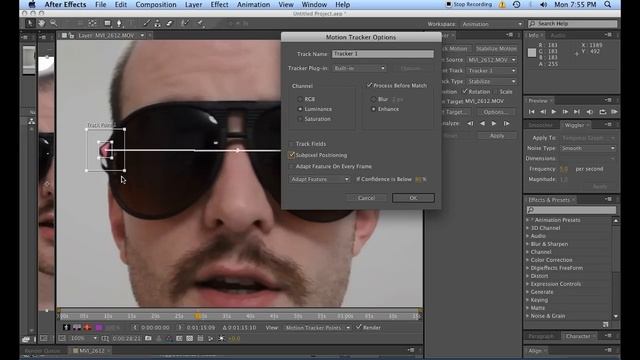Click OK in Motion Tracker Options
Image resolution: width=640 pixels, height=360 pixels.
(413, 198)
